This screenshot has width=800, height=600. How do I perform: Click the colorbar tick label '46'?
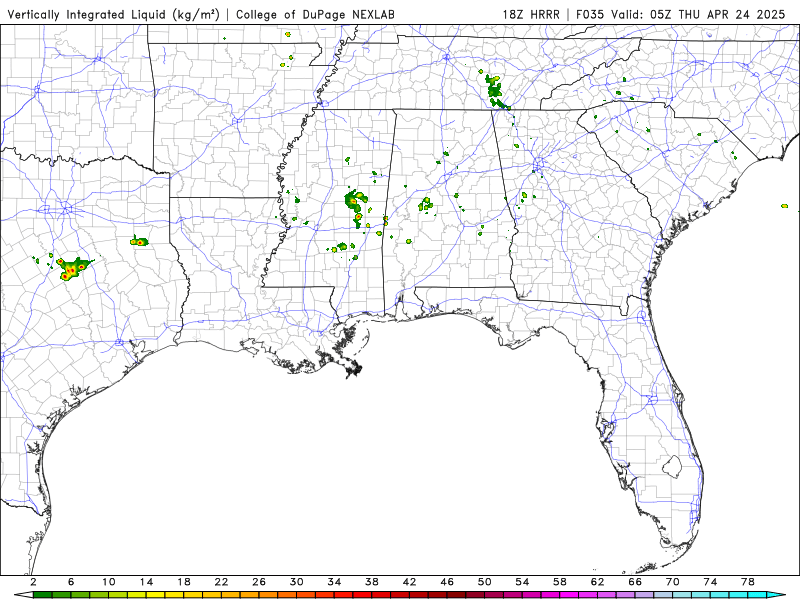pos(447,582)
